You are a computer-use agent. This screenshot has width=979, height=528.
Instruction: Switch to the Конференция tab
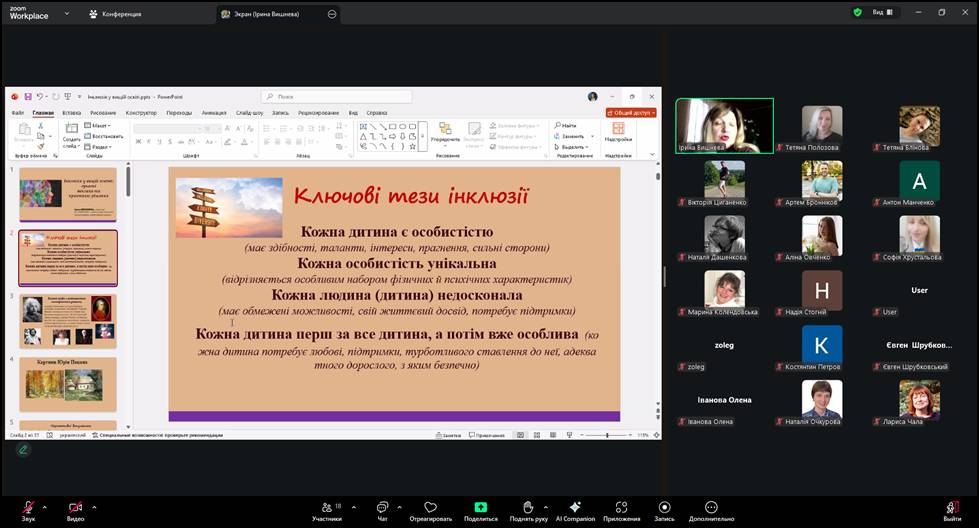[115, 14]
